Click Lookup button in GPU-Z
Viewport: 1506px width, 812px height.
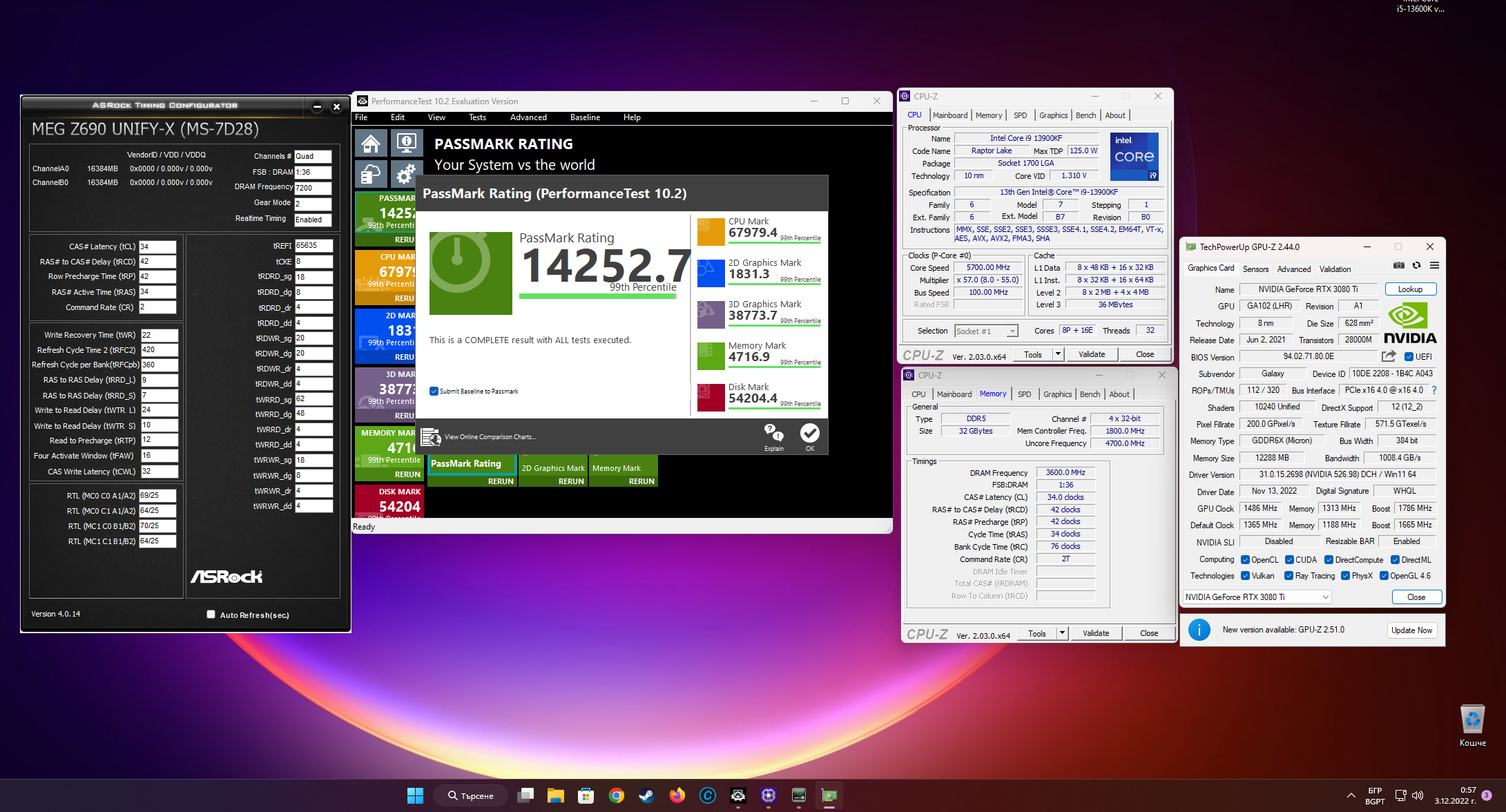click(x=1410, y=289)
